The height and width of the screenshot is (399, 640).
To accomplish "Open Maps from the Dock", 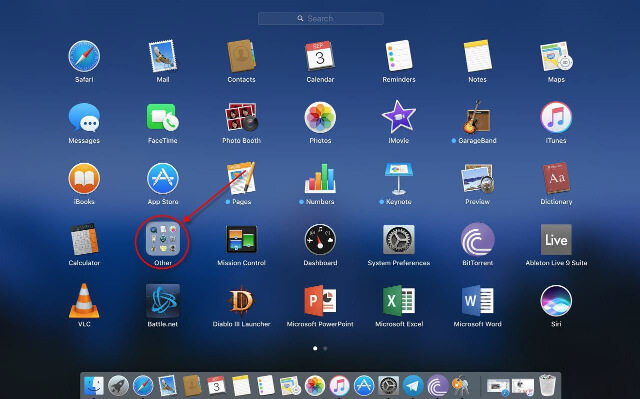I will [290, 386].
